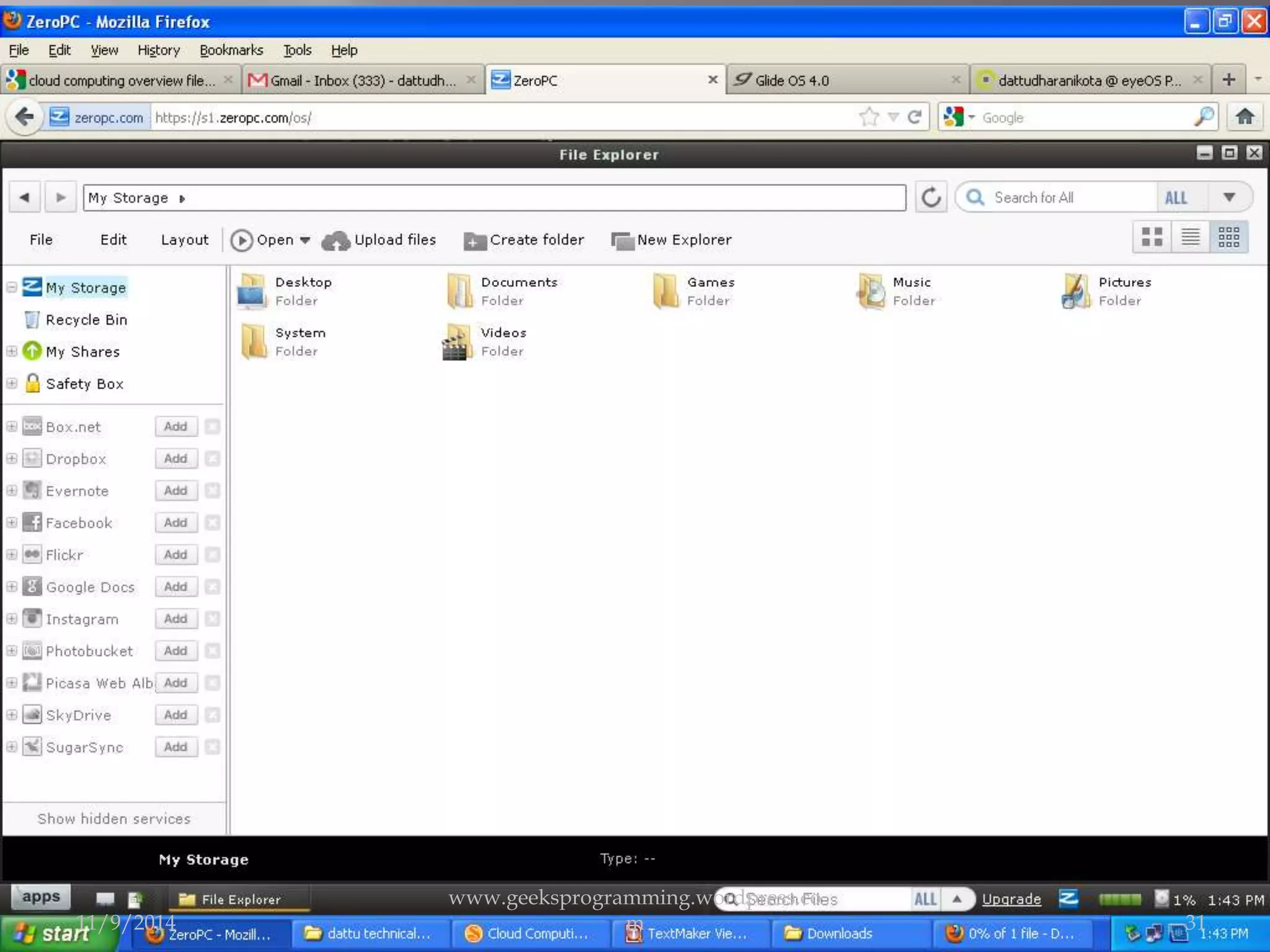The height and width of the screenshot is (952, 1270).
Task: Open the search filter ALL dropdown arrow
Action: click(x=1229, y=198)
